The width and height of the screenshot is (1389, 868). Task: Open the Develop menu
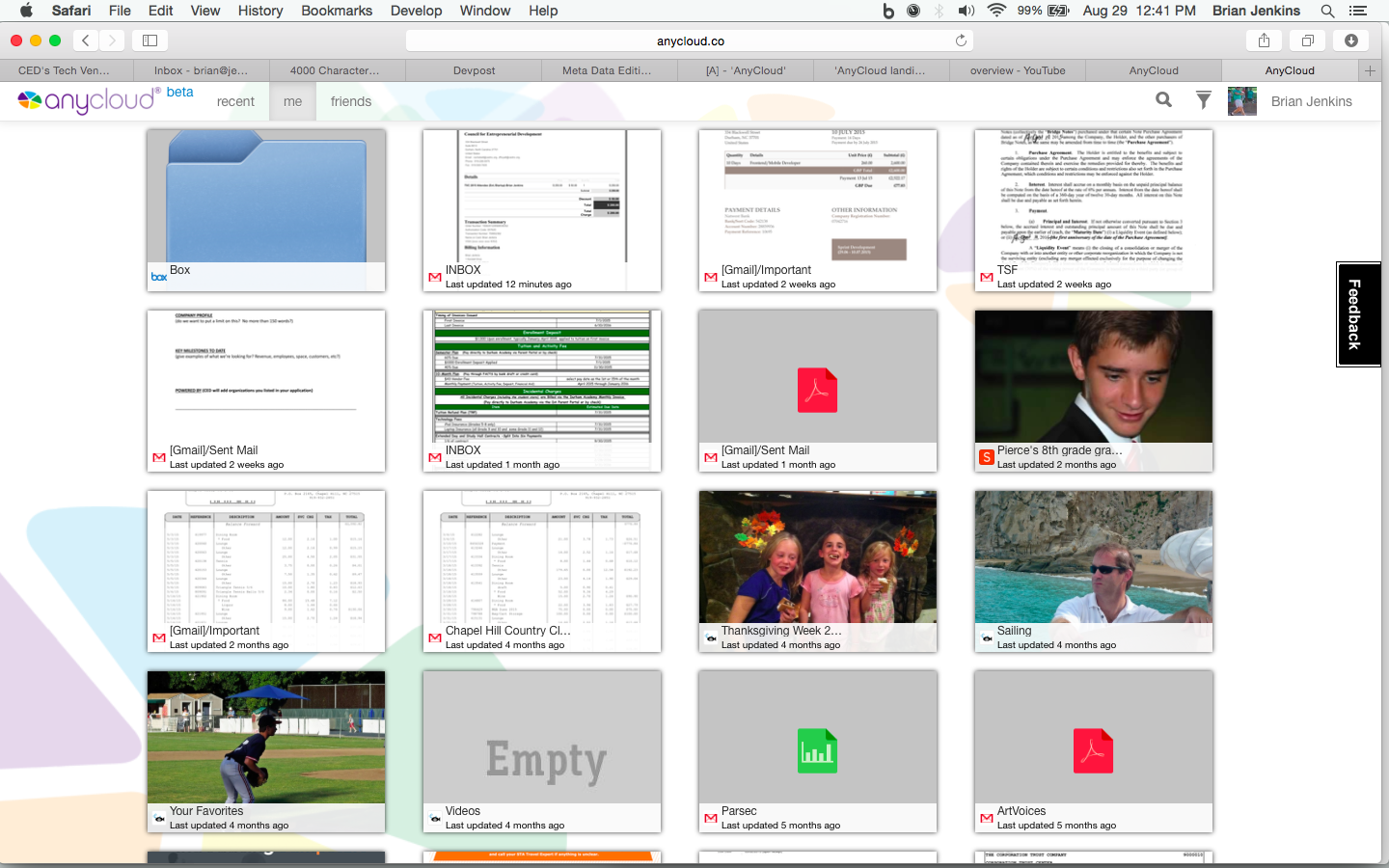pyautogui.click(x=416, y=11)
